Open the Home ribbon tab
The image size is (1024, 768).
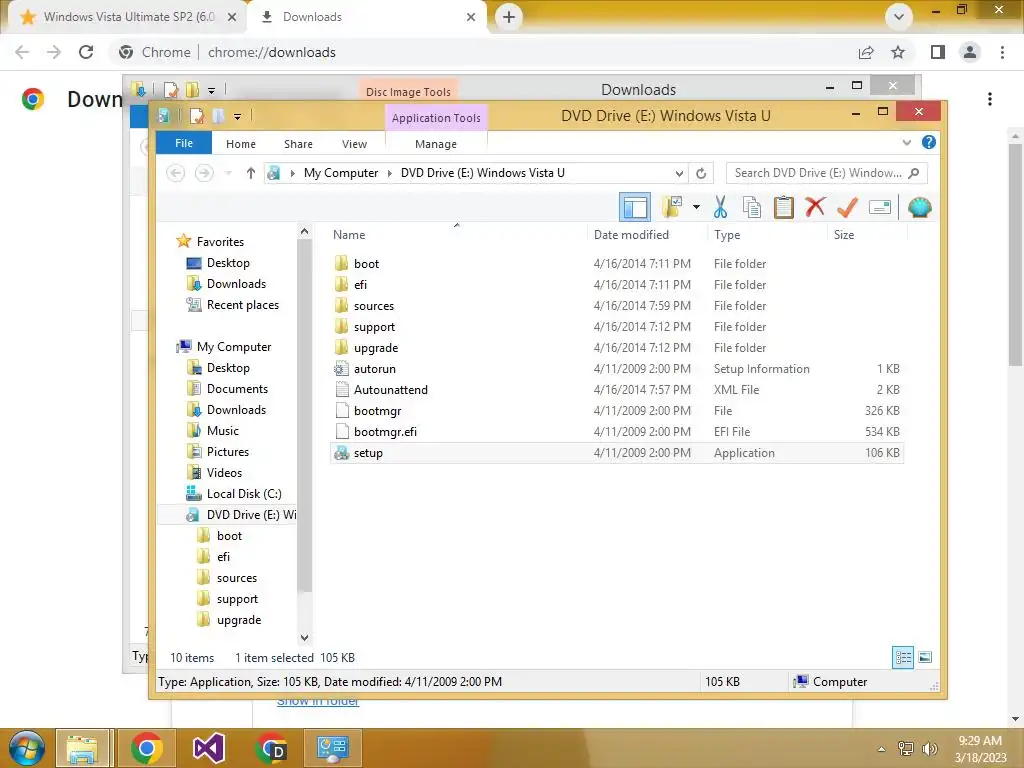241,144
